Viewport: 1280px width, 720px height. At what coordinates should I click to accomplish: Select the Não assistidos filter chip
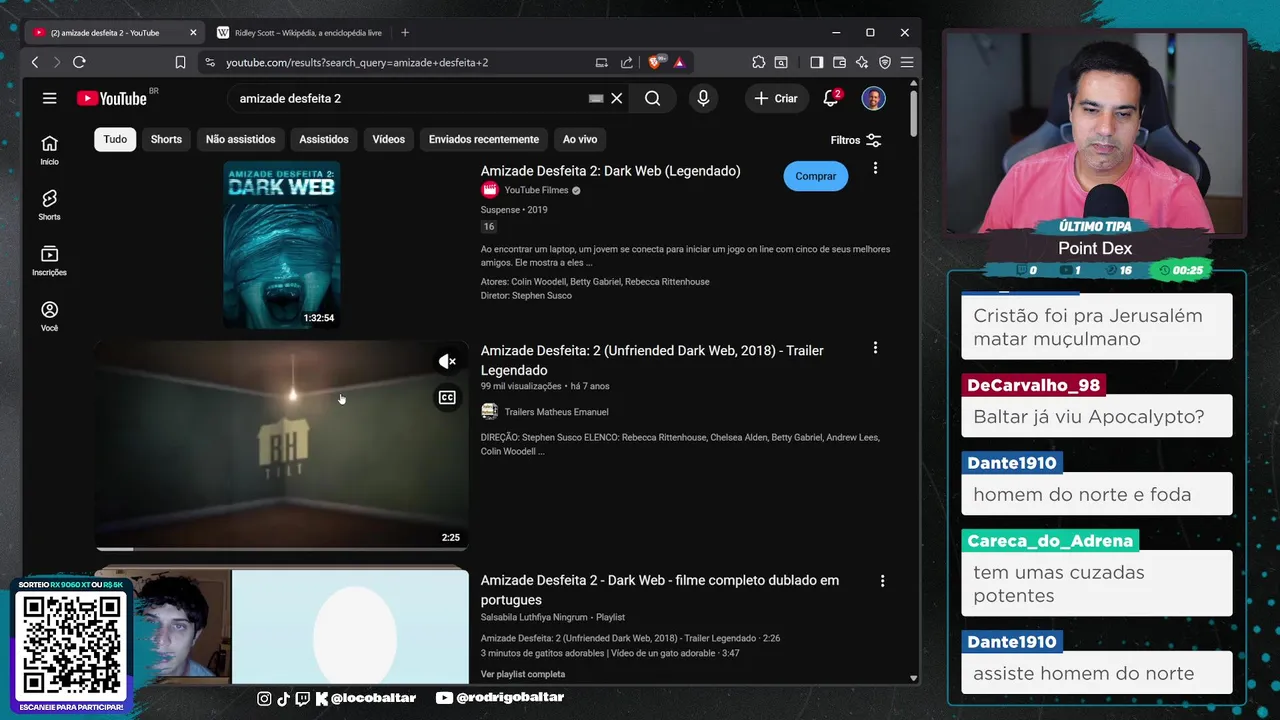click(240, 139)
